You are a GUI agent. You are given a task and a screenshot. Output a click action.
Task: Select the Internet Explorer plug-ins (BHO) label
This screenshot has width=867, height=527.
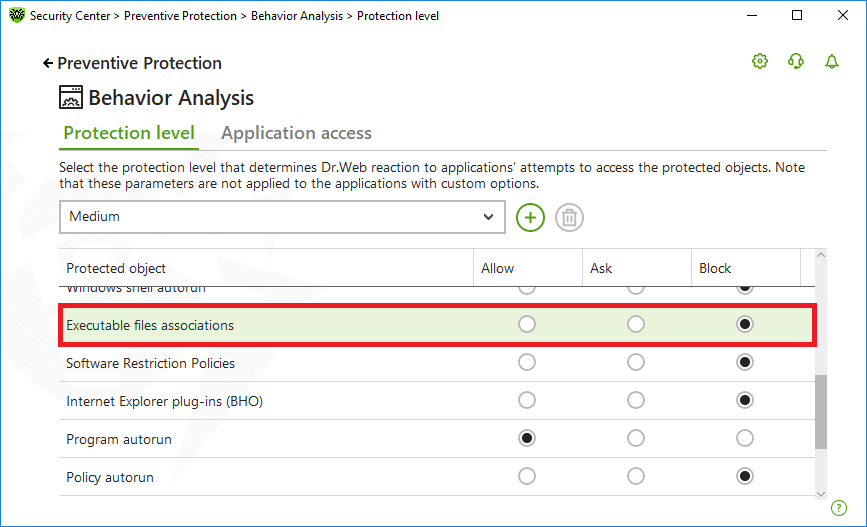tap(164, 401)
